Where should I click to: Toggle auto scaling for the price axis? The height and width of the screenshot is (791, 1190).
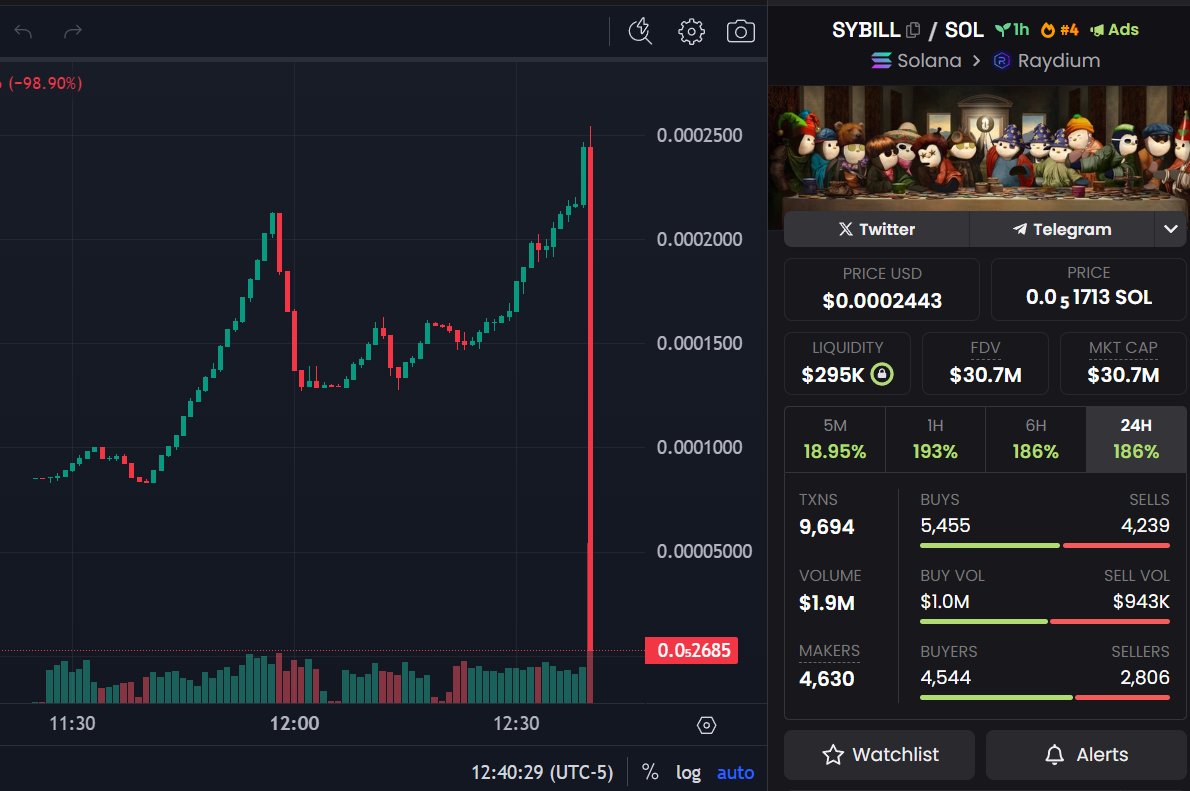(734, 772)
